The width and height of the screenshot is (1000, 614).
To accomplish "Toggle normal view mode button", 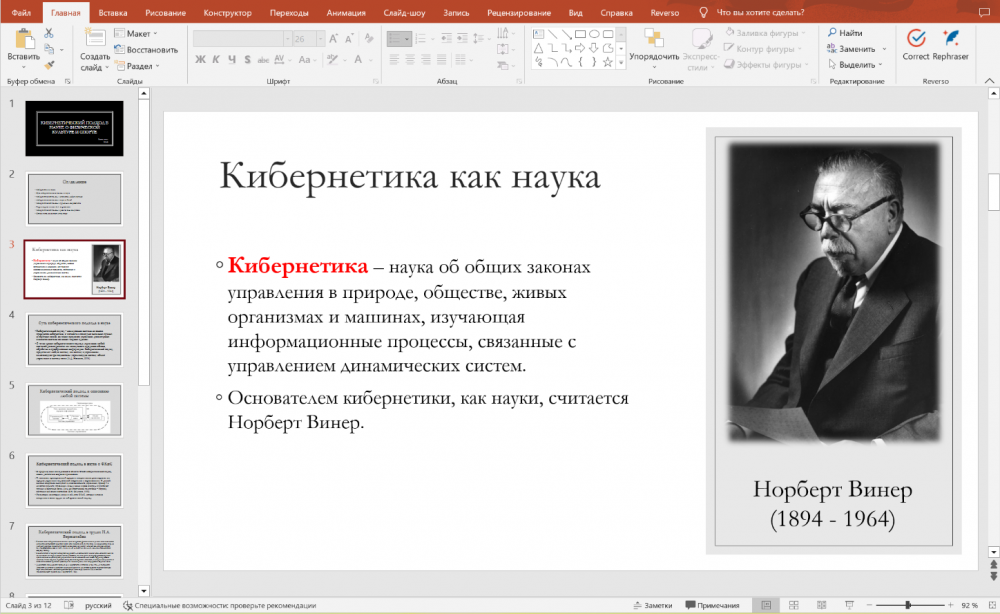I will pos(766,605).
